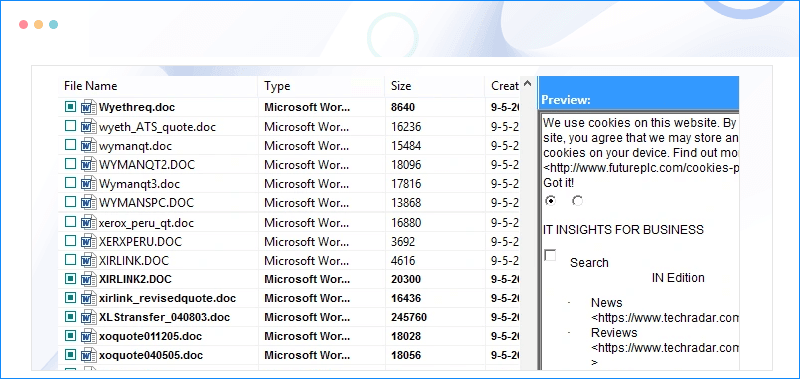Viewport: 800px width, 379px height.
Task: Click the Word icon beside xirlink_revisedquote.doc
Action: 89,298
